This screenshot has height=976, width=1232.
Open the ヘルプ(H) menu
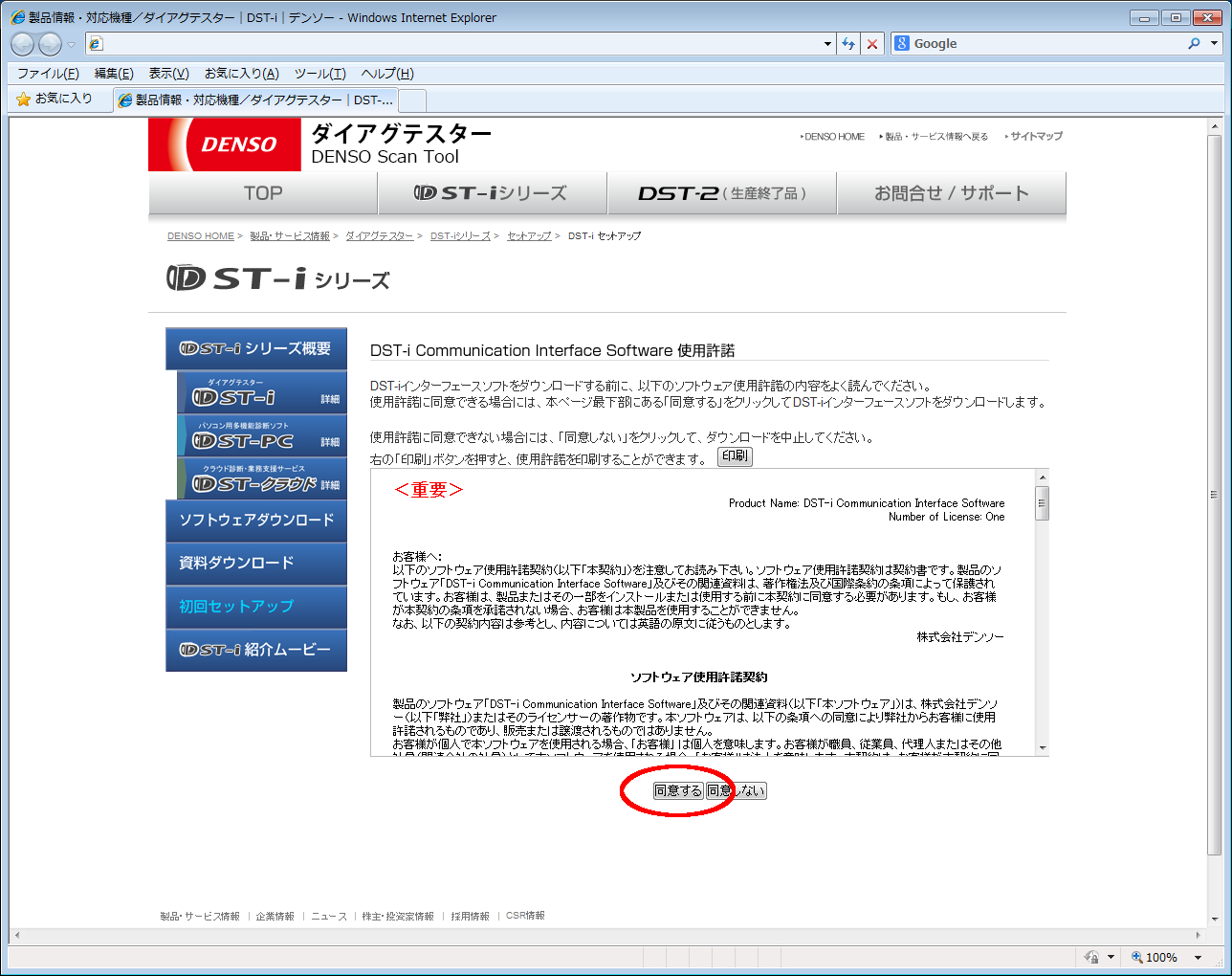(x=387, y=74)
